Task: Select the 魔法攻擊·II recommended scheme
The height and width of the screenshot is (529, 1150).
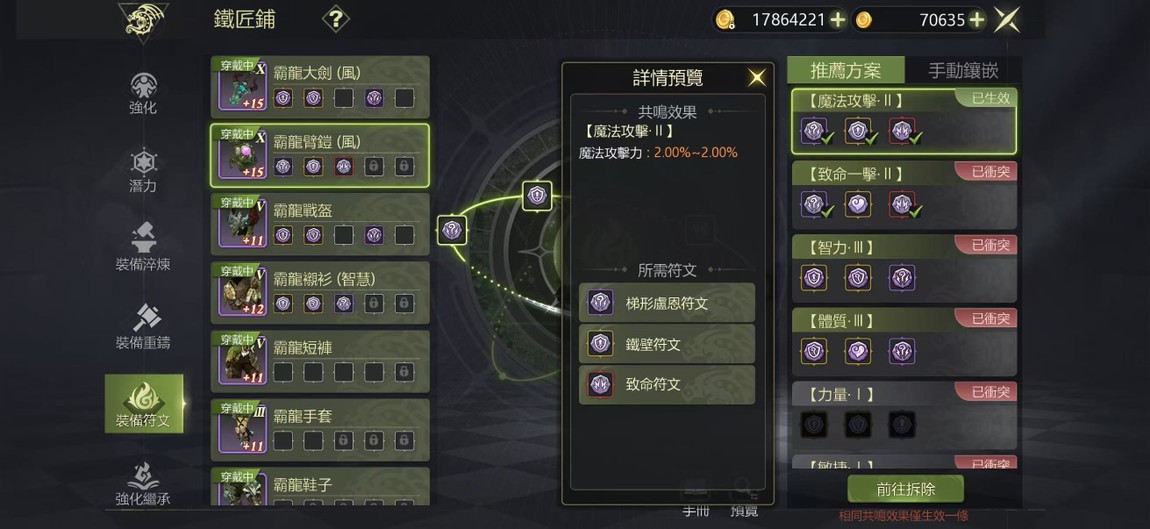Action: click(x=904, y=121)
